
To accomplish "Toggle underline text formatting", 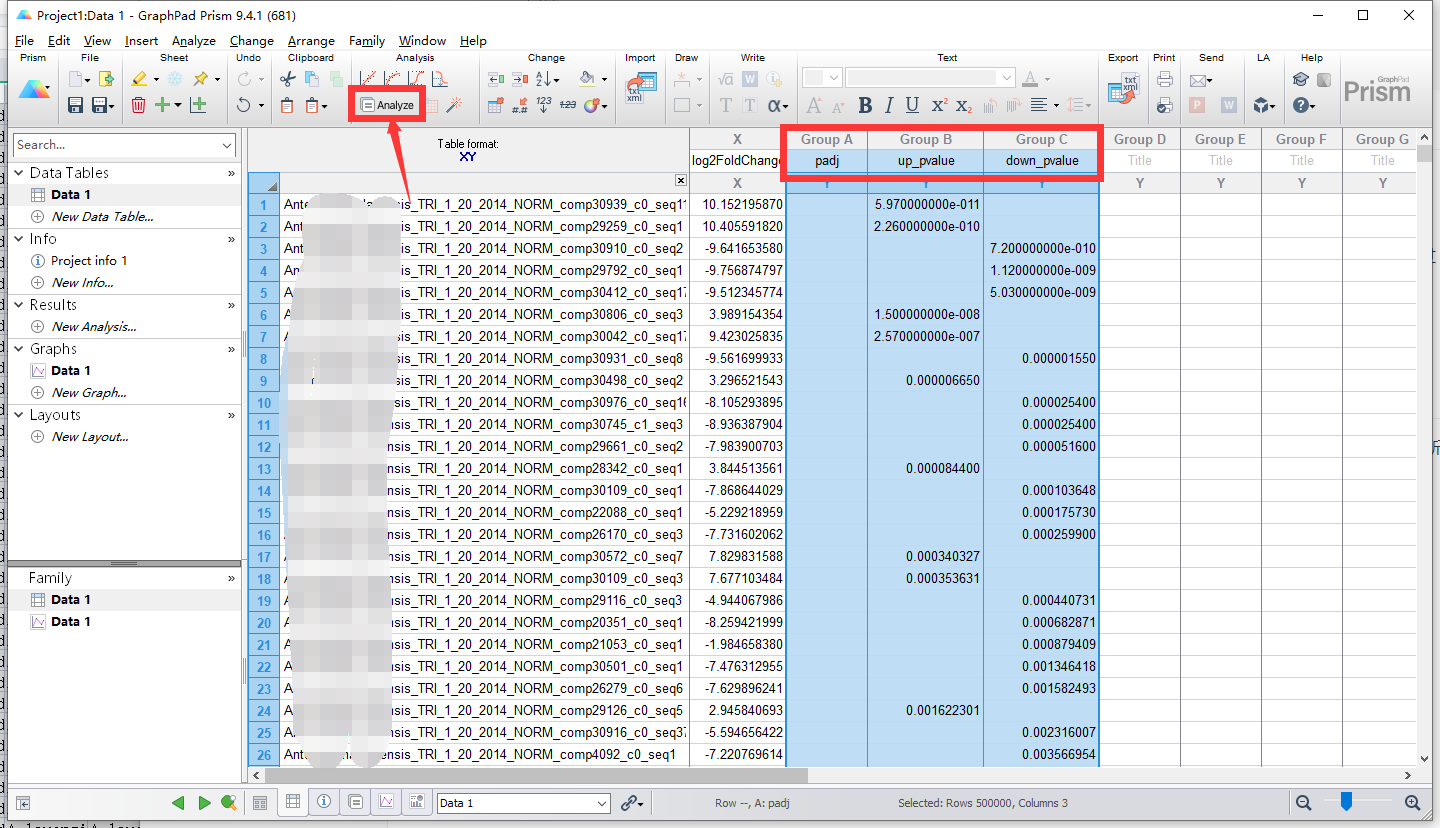I will coord(912,105).
